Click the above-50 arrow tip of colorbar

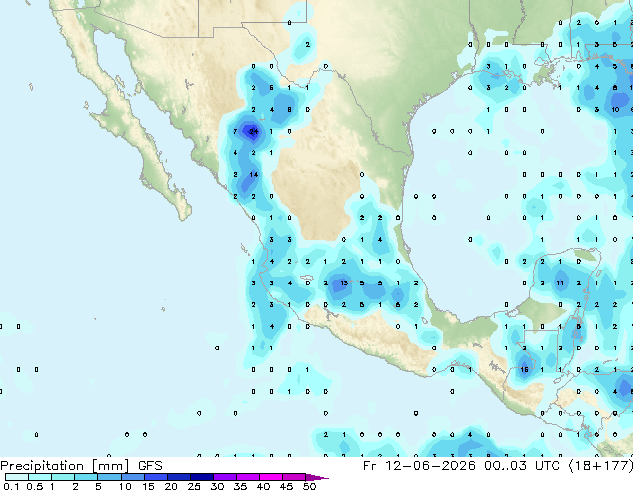(317, 477)
